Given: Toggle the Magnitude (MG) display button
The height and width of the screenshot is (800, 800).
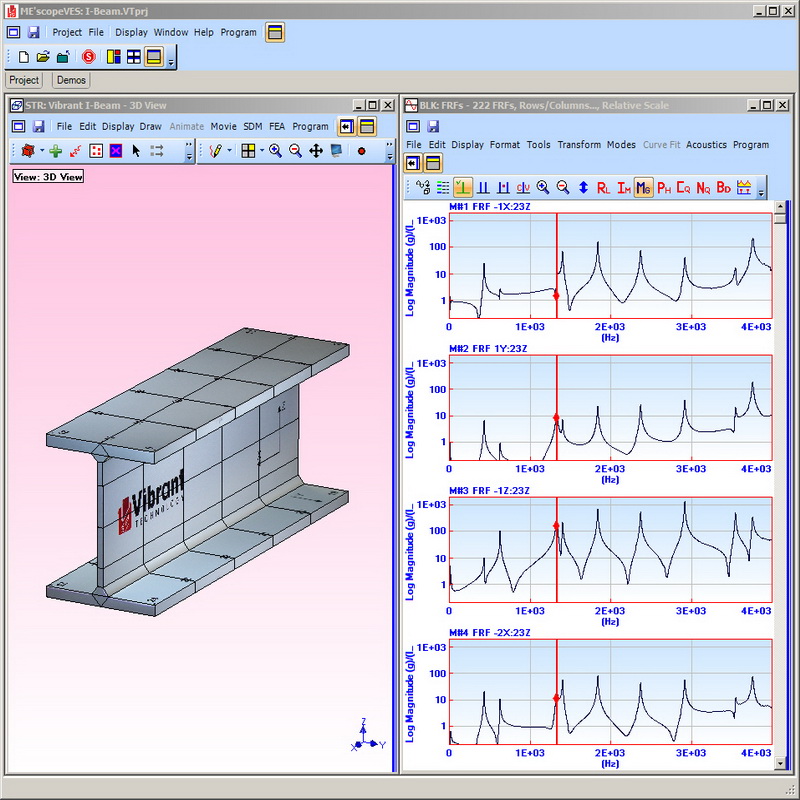Looking at the screenshot, I should (643, 187).
